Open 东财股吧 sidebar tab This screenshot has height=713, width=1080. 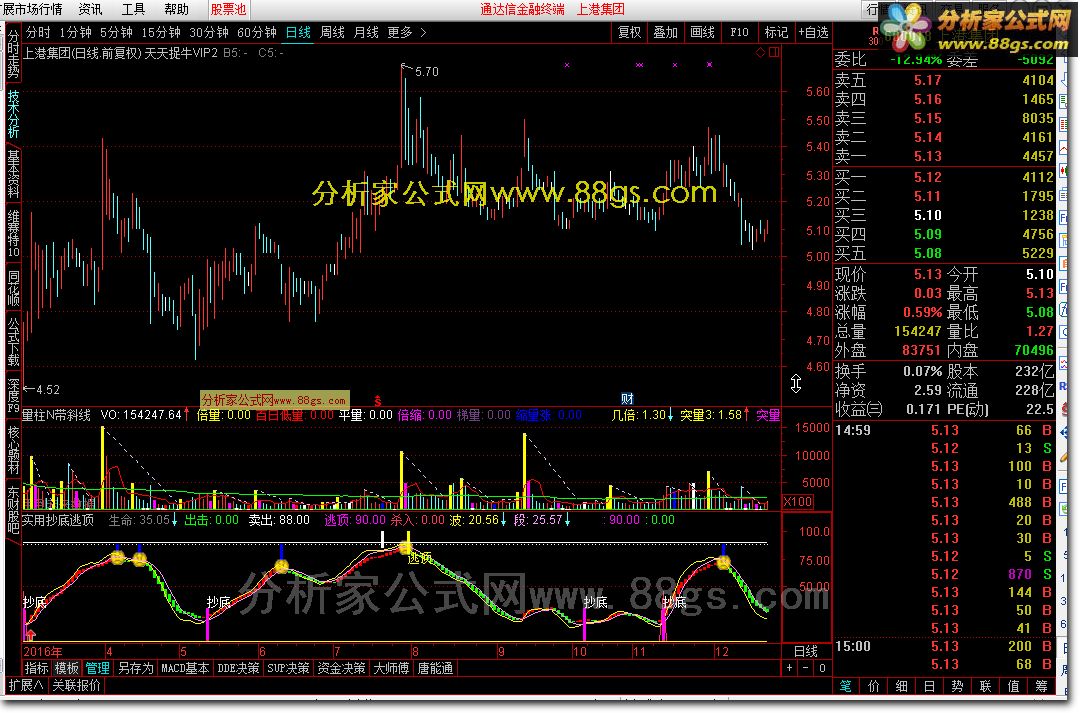point(13,510)
